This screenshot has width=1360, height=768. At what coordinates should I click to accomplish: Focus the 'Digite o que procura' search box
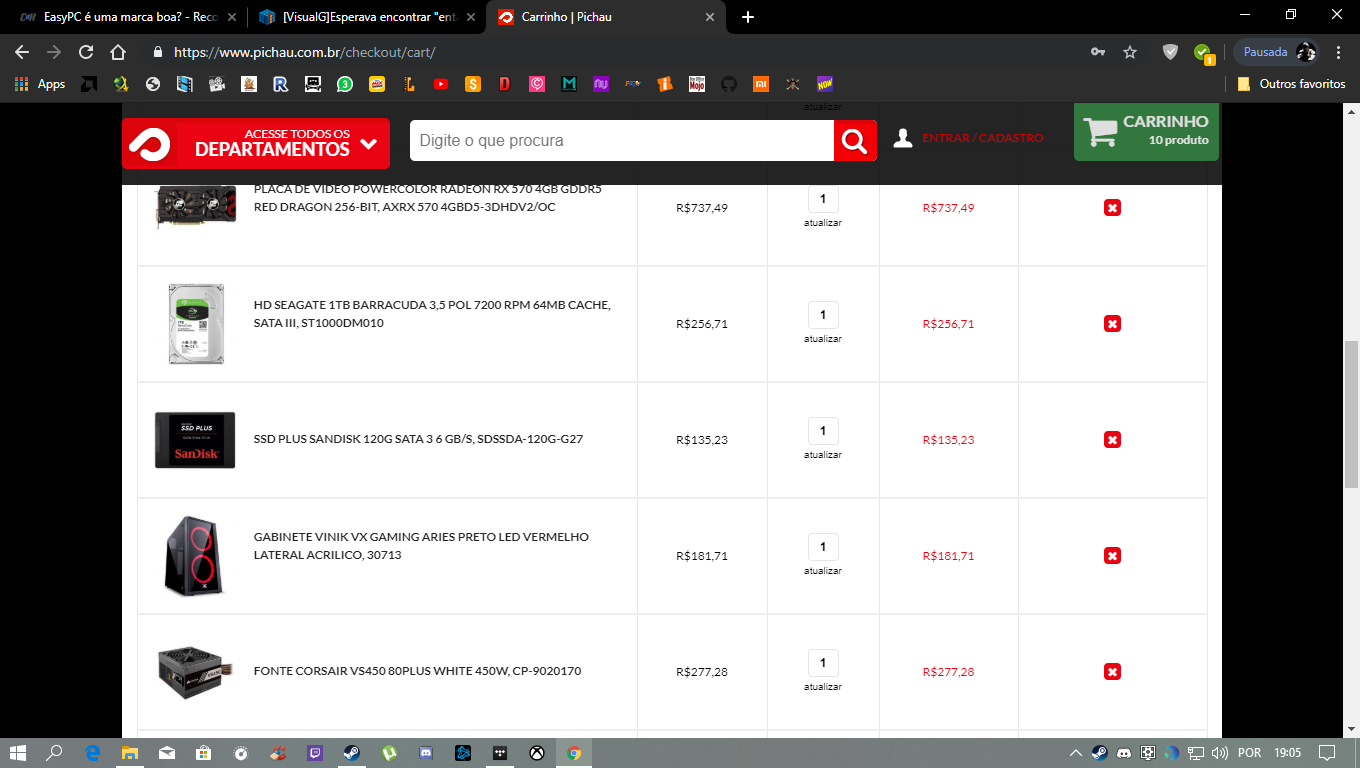click(x=622, y=141)
